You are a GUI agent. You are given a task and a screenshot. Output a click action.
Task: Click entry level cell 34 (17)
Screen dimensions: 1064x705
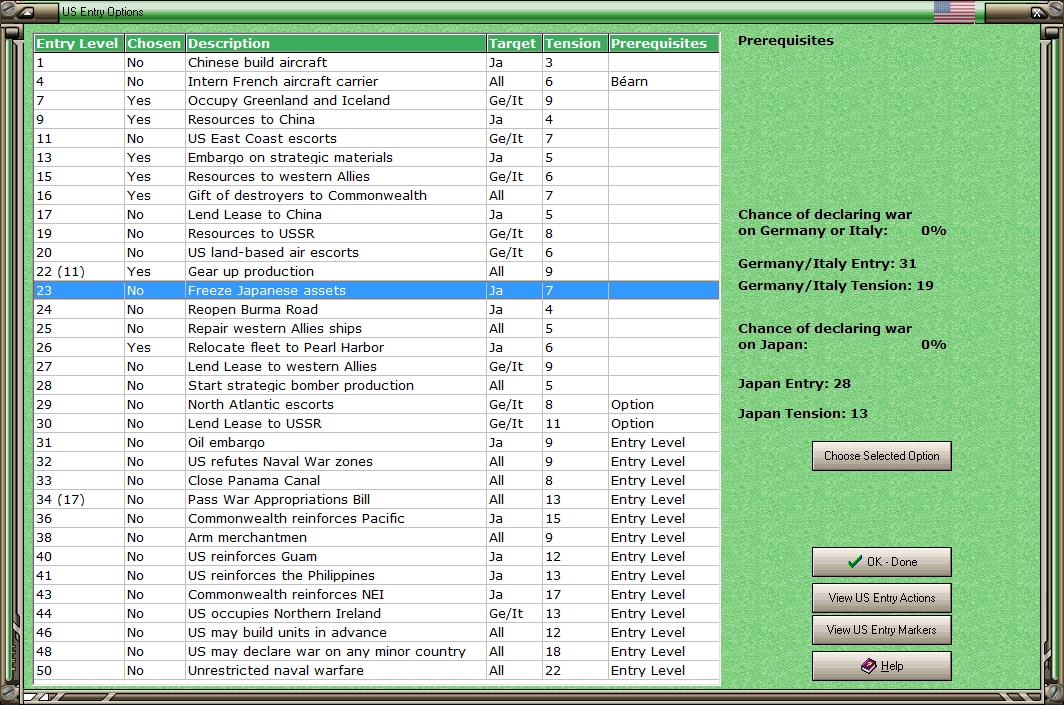pos(79,499)
